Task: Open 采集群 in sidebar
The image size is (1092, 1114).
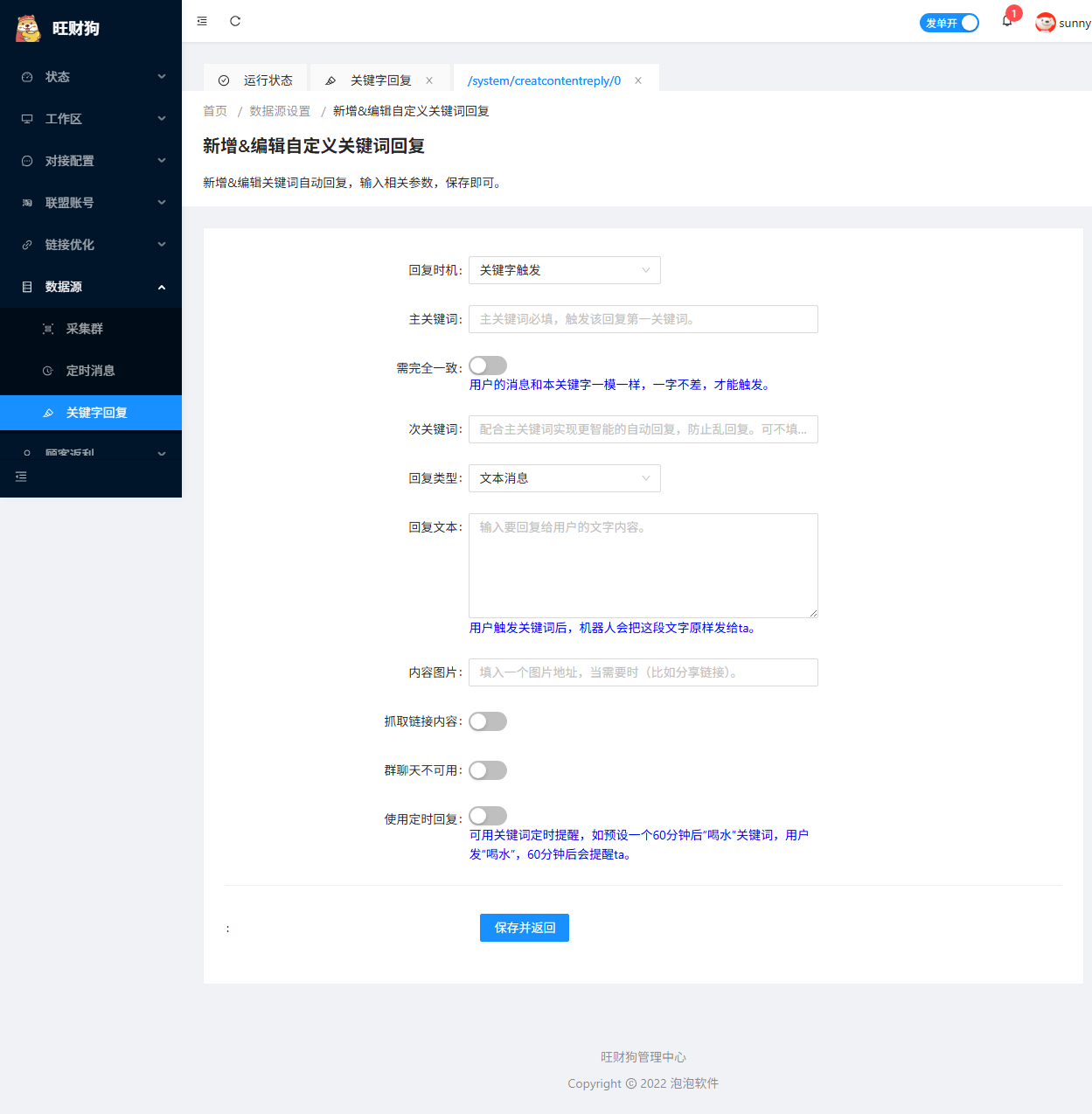Action: (91, 329)
